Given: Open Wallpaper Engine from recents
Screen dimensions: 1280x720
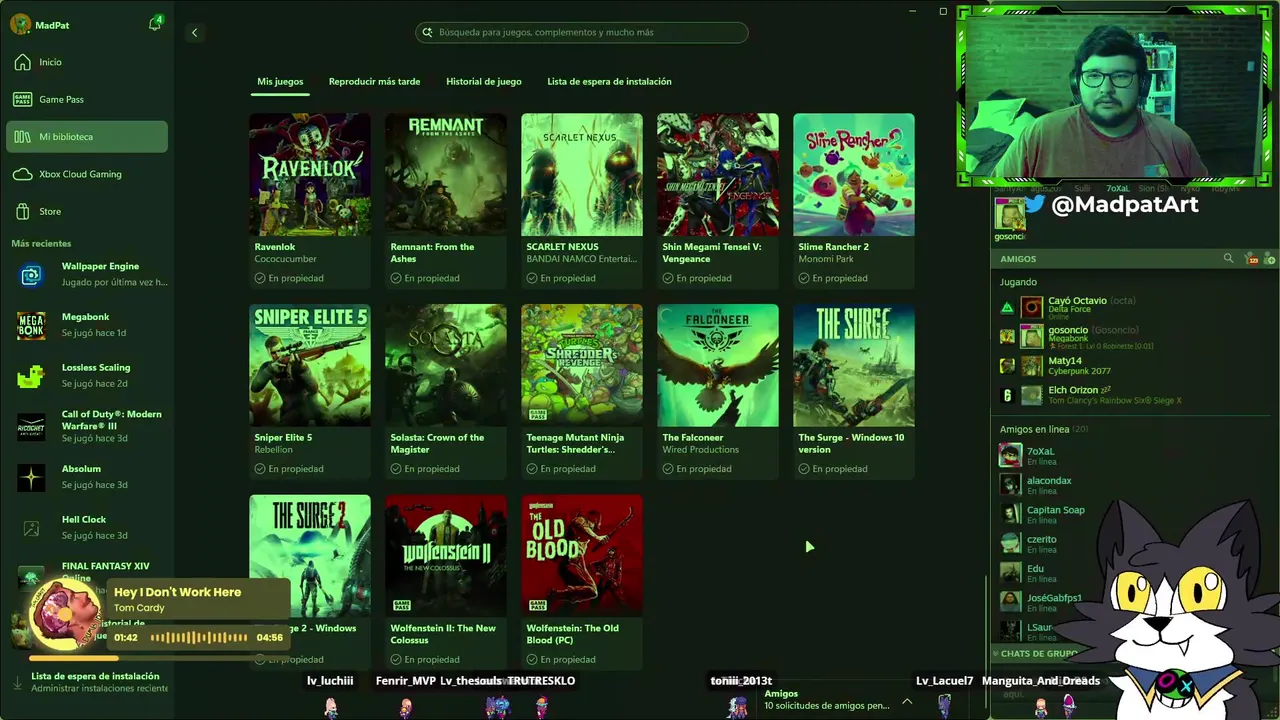Looking at the screenshot, I should click(x=87, y=274).
